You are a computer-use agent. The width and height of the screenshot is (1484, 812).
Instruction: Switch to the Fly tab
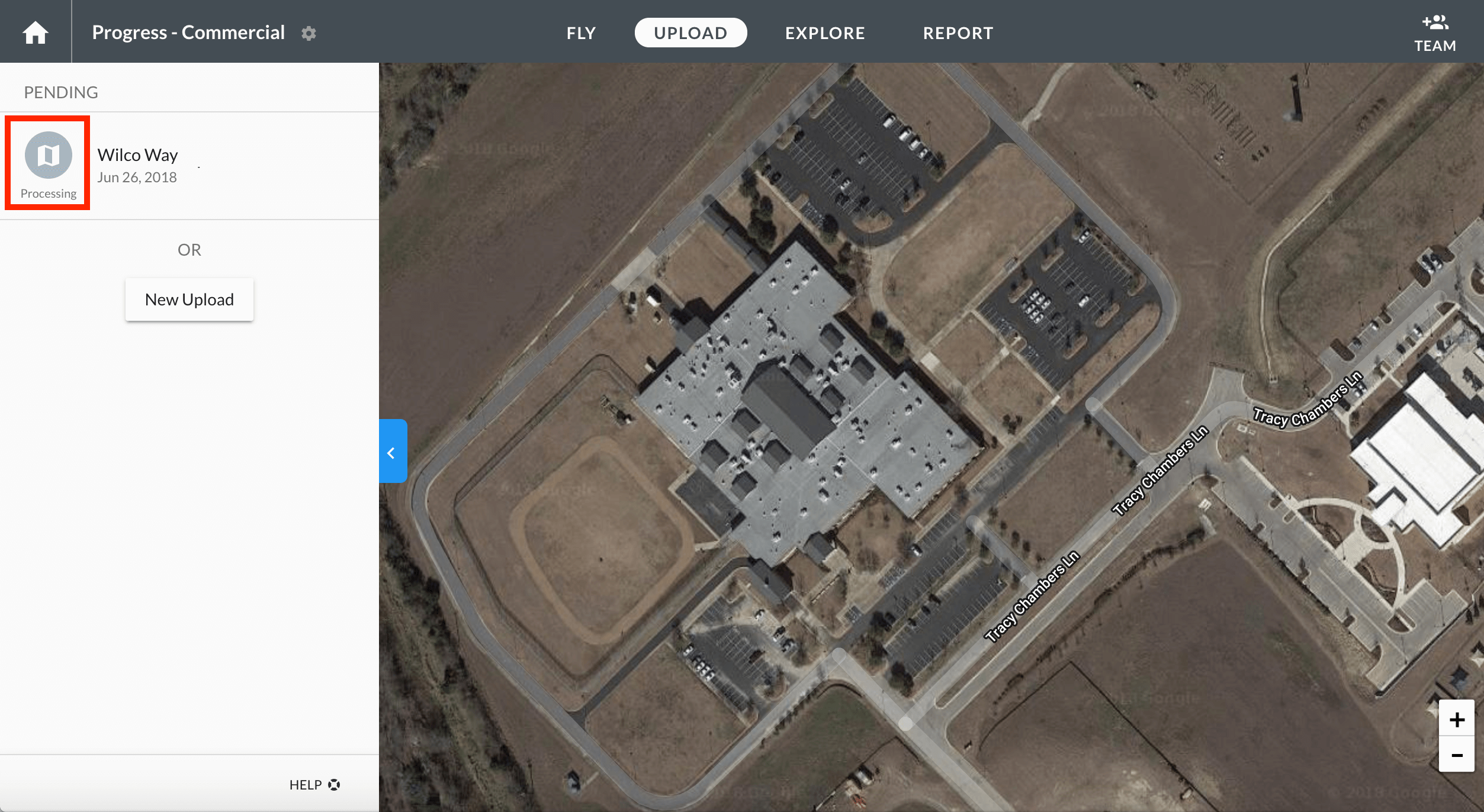(x=581, y=33)
